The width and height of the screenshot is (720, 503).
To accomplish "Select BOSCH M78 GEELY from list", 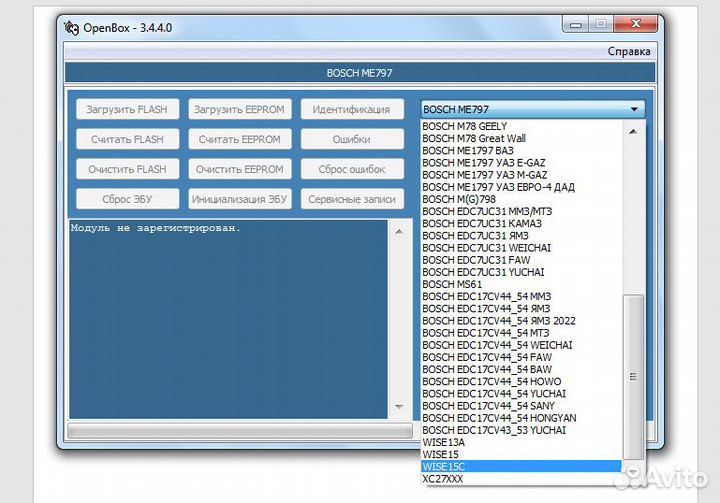I will coord(521,126).
